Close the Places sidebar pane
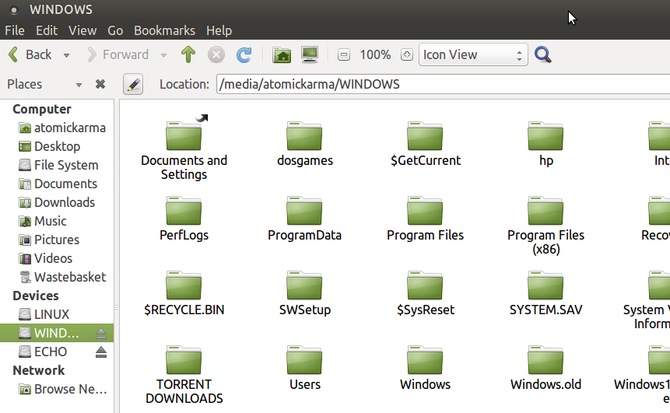Image resolution: width=670 pixels, height=413 pixels. click(x=100, y=84)
